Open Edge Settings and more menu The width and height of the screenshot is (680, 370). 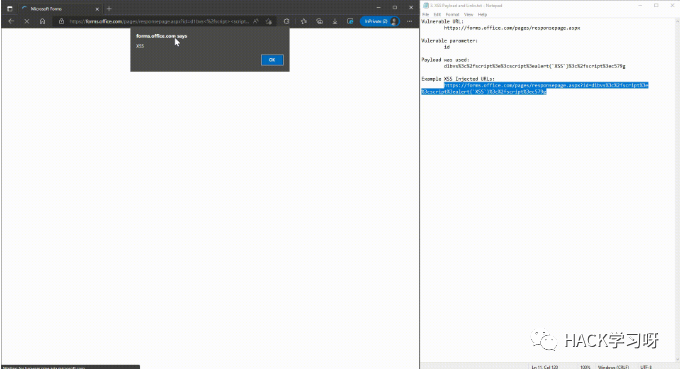tap(409, 21)
